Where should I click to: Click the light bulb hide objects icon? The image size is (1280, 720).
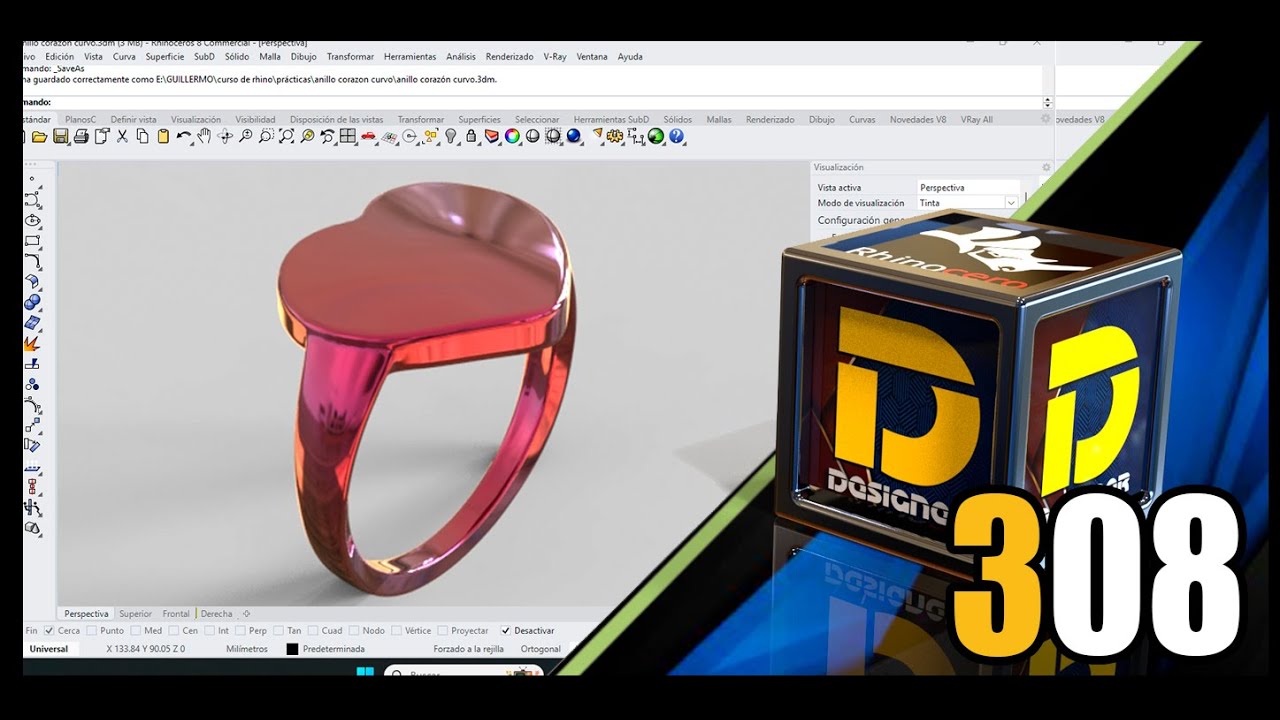[451, 136]
